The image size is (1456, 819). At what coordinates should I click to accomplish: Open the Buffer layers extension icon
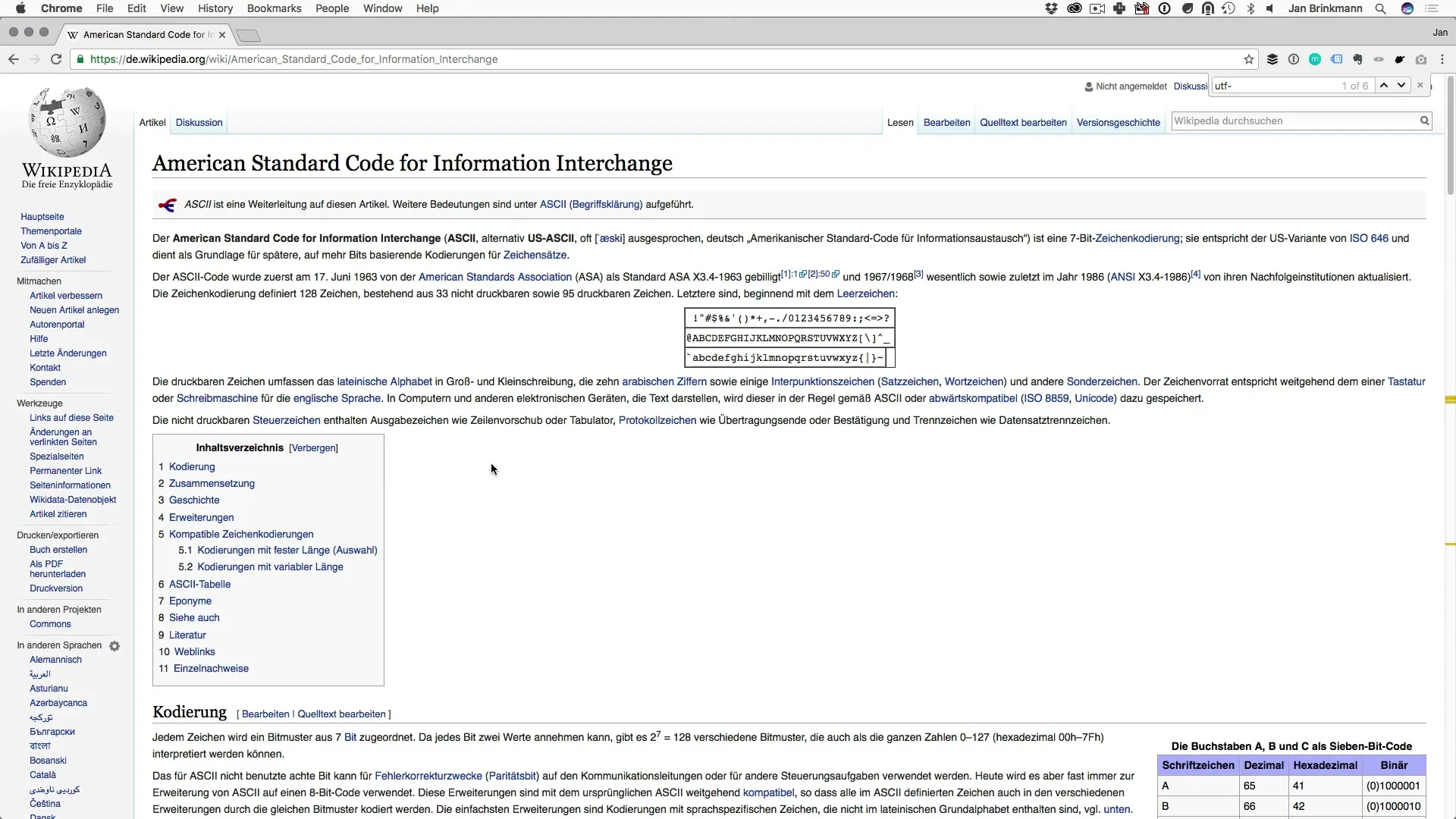pos(1272,59)
